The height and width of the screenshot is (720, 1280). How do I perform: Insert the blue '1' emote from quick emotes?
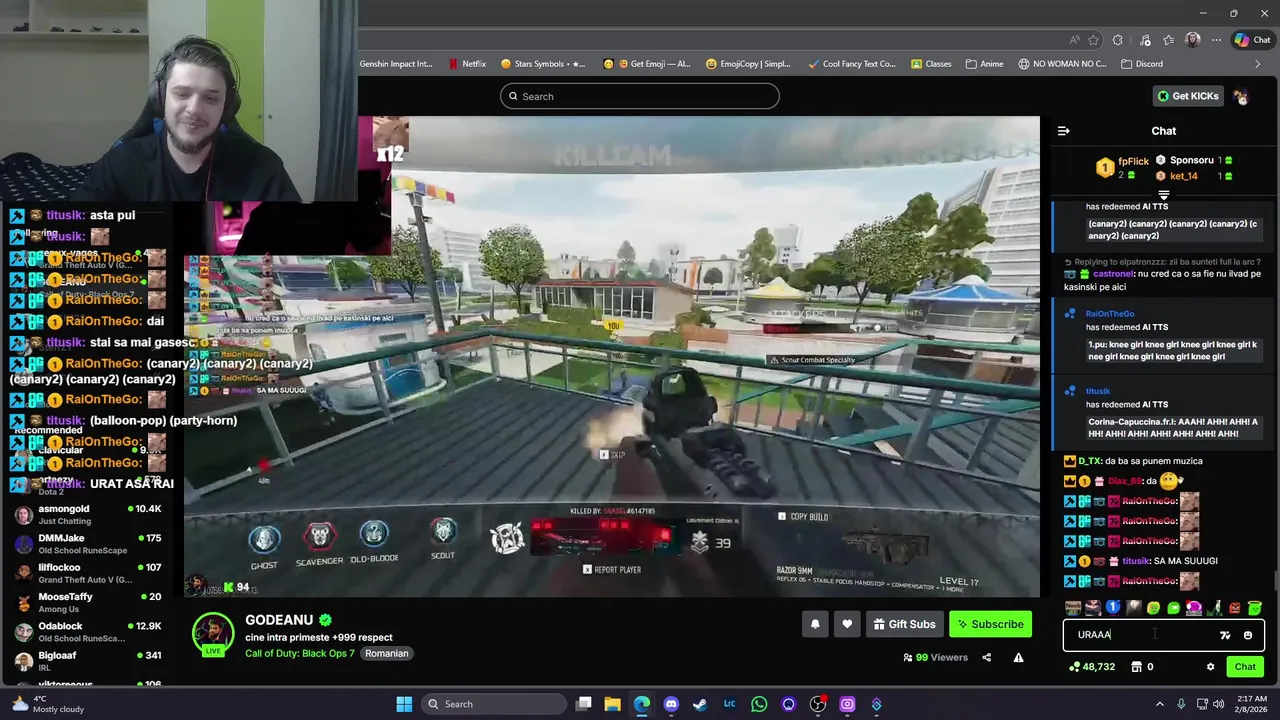pos(1113,607)
